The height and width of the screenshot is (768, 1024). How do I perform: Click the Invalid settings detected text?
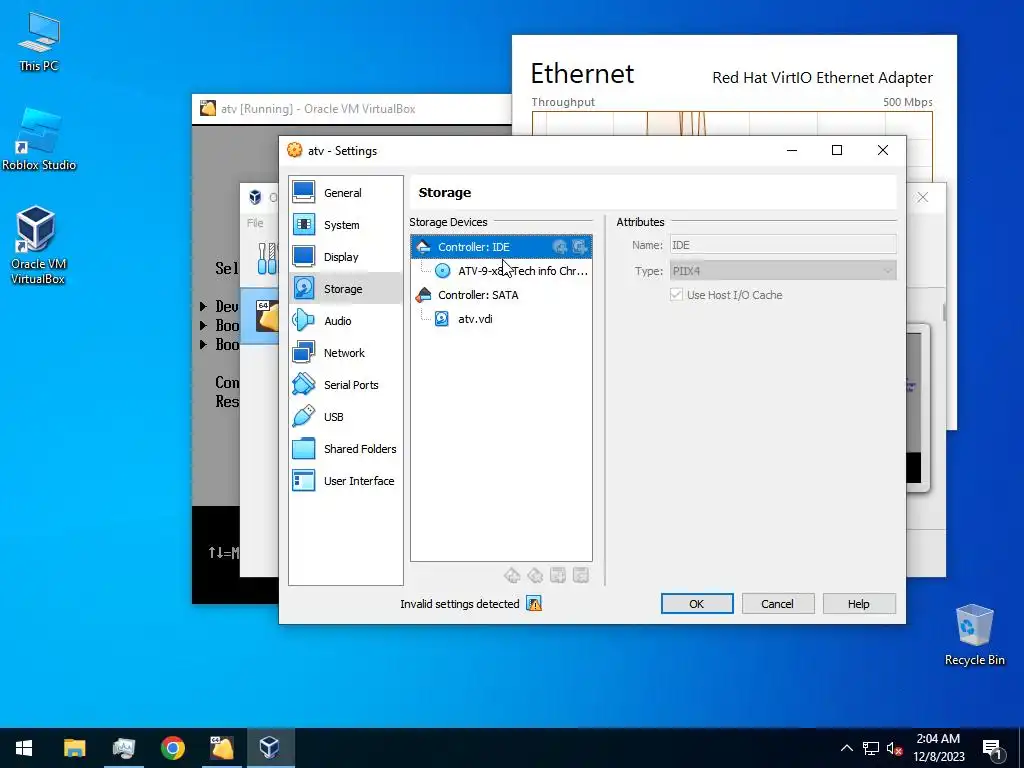pyautogui.click(x=460, y=604)
